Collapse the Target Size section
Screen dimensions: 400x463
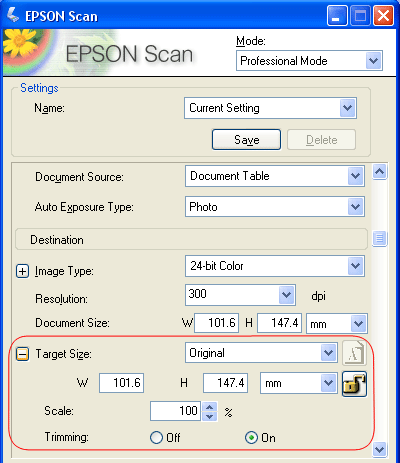click(x=22, y=354)
